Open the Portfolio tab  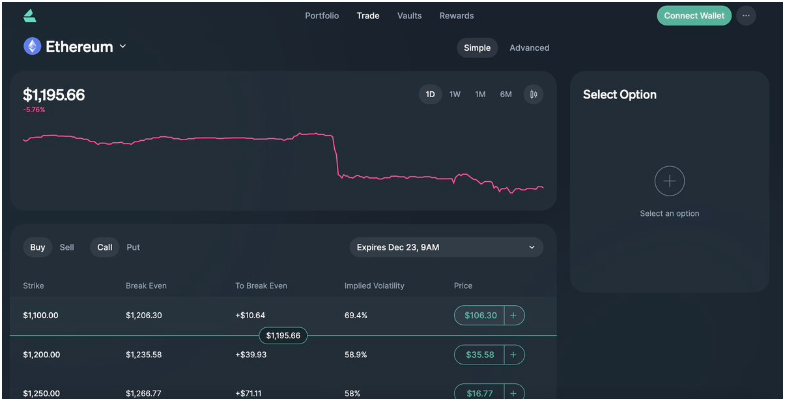pos(322,16)
